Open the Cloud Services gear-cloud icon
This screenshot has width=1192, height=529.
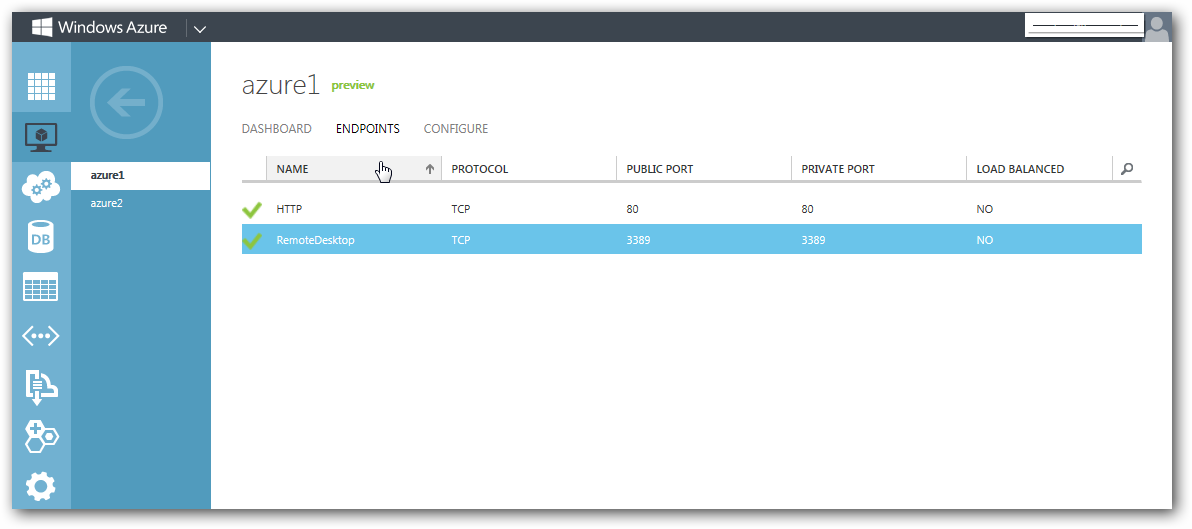[x=42, y=186]
